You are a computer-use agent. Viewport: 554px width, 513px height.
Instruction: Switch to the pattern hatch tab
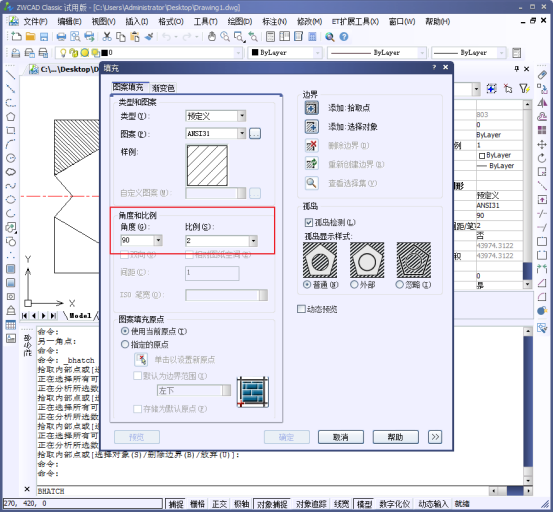click(128, 87)
